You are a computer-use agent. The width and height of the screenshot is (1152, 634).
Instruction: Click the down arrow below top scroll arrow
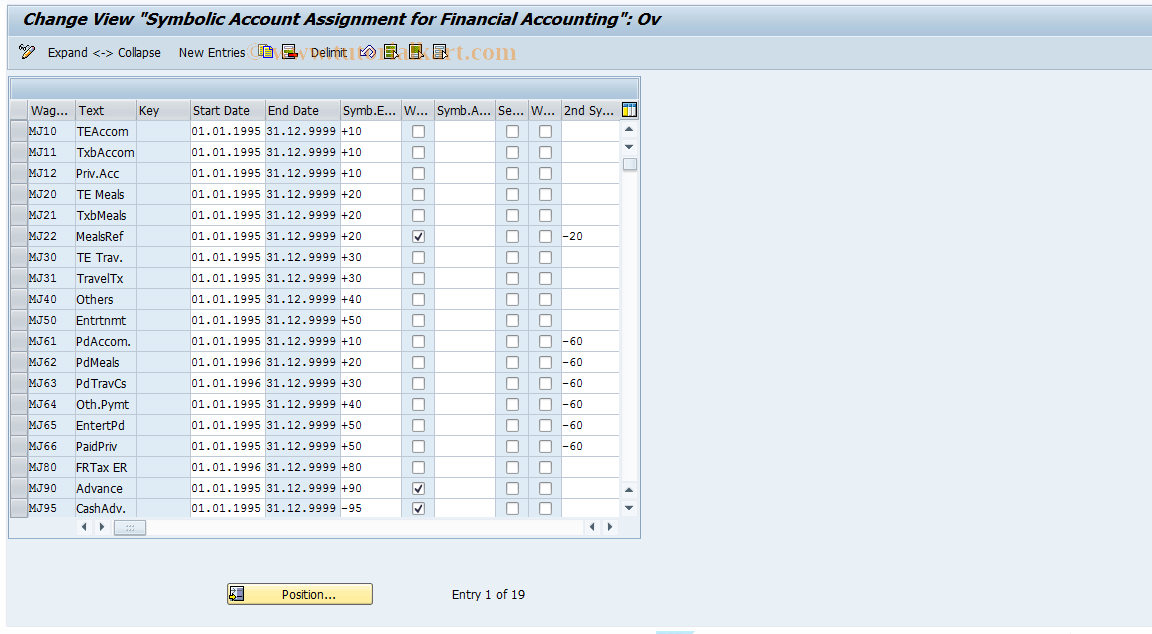point(629,147)
